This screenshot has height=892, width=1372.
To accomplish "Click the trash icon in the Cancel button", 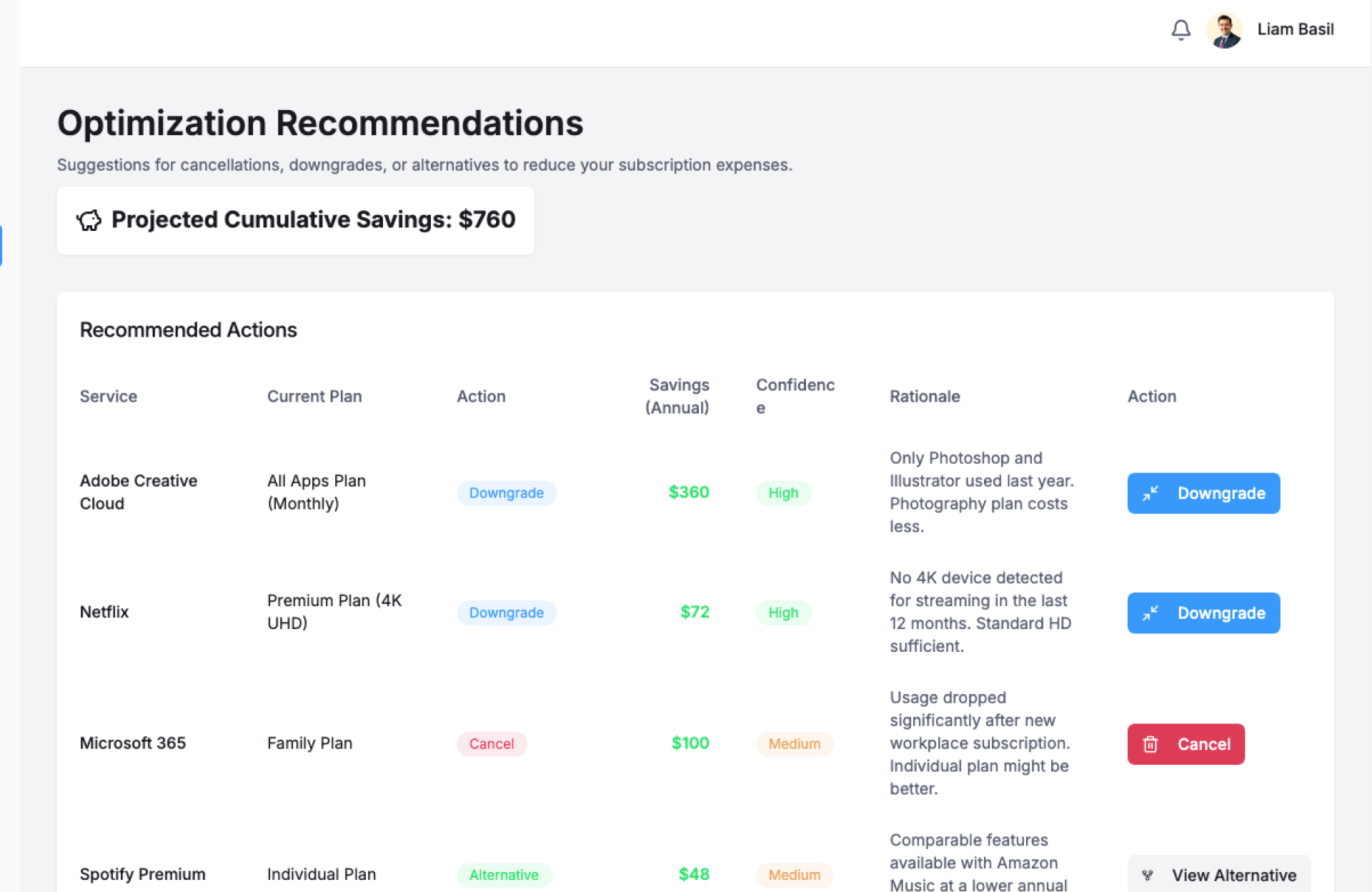I will click(1150, 744).
